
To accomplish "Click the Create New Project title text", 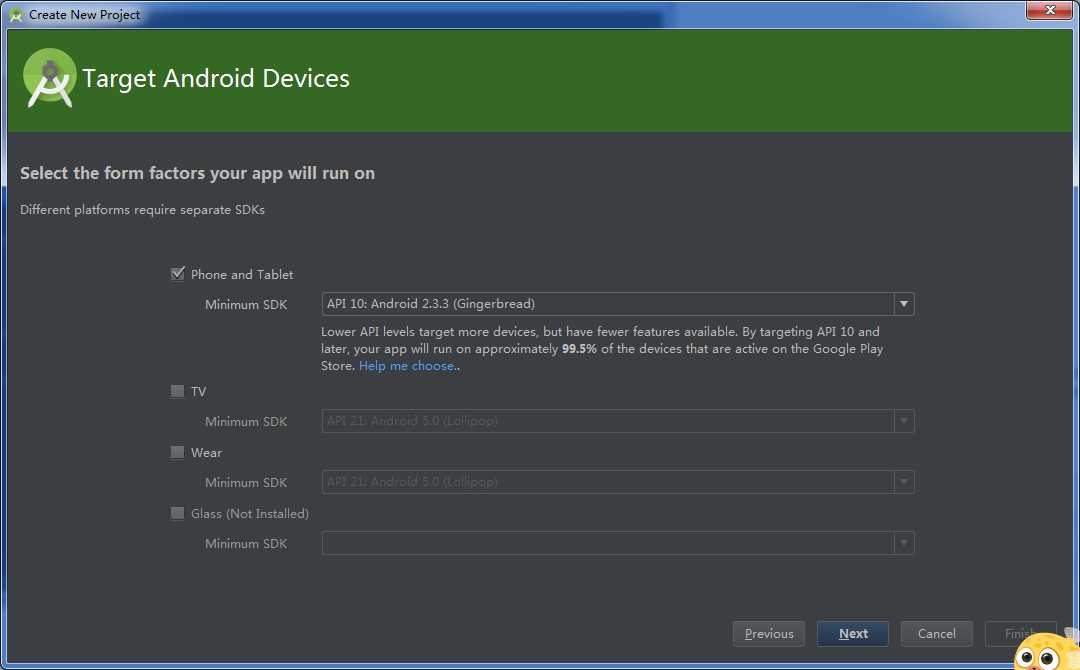I will pos(84,14).
